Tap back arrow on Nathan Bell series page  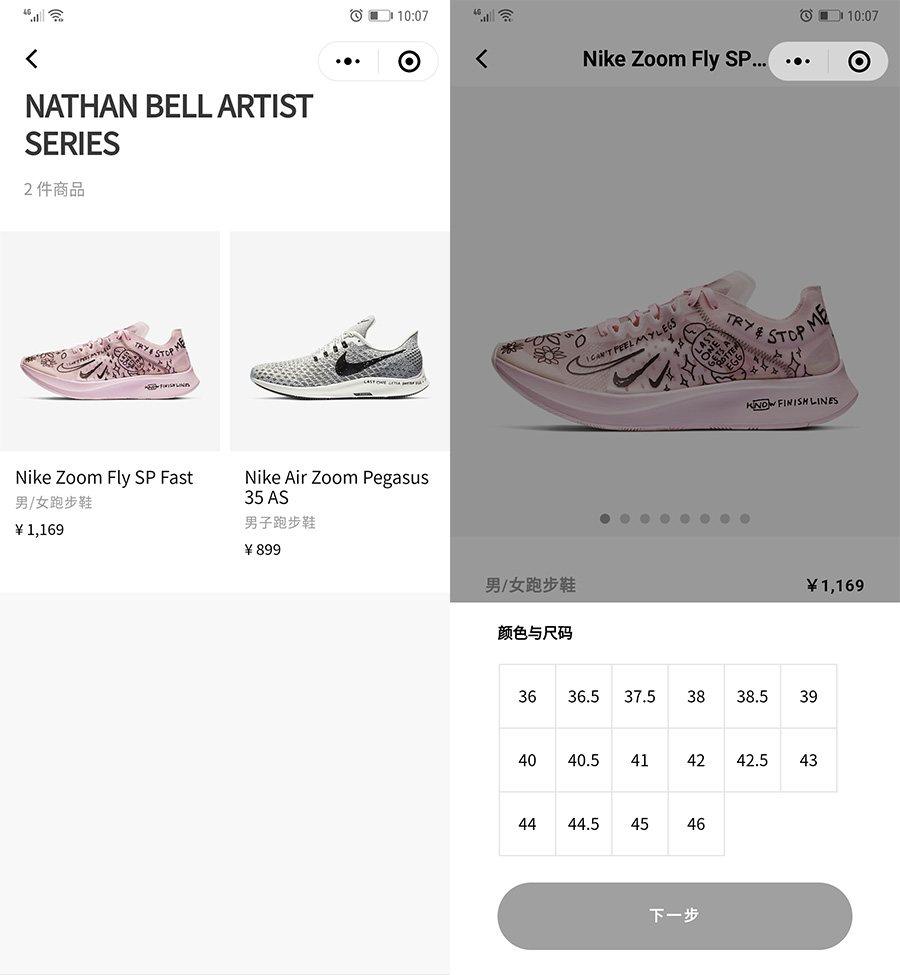[32, 59]
